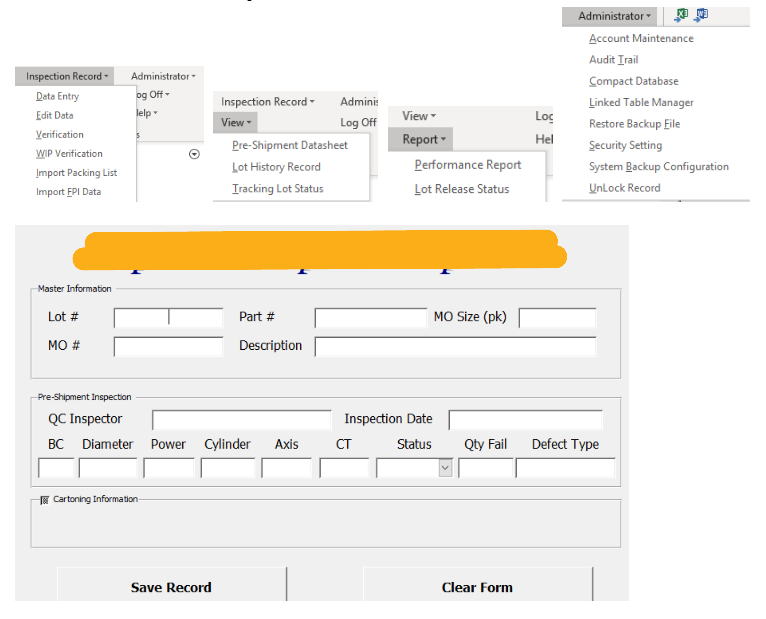The image size is (766, 619).
Task: Open the Performance Report item
Action: [468, 165]
